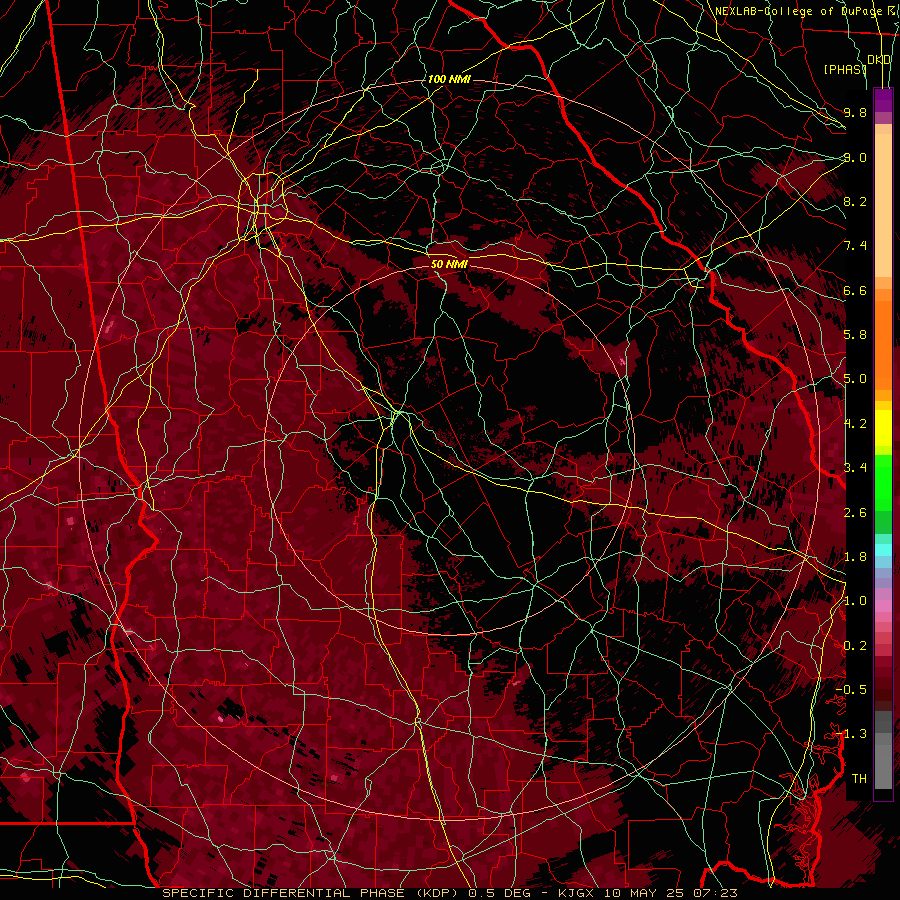This screenshot has width=900, height=900.
Task: Click the 7.4 scale label
Action: pyautogui.click(x=855, y=246)
